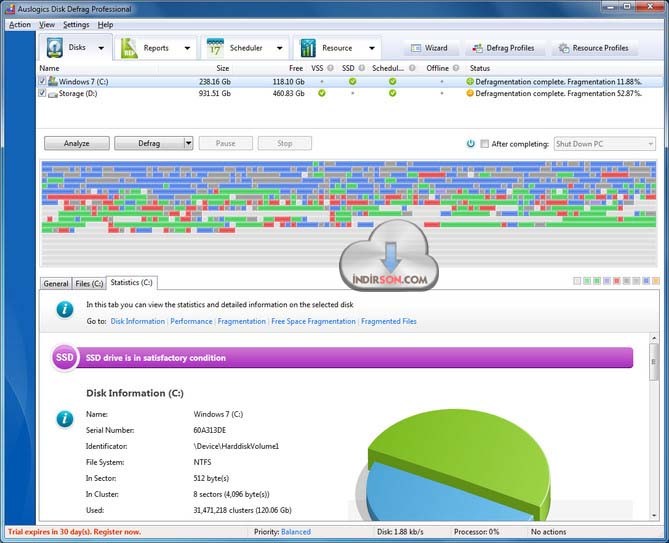Go to Disk Information link
Screen dimensions: 669x543
point(137,321)
